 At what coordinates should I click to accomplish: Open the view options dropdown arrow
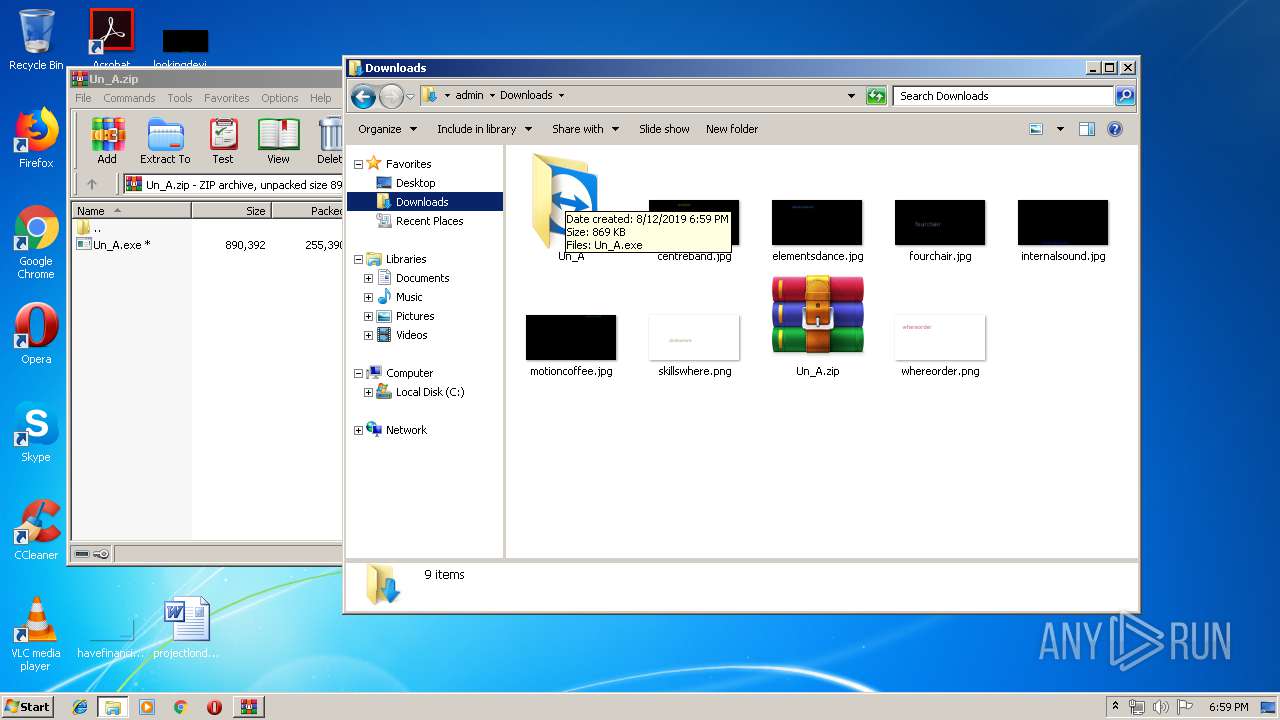coord(1060,129)
